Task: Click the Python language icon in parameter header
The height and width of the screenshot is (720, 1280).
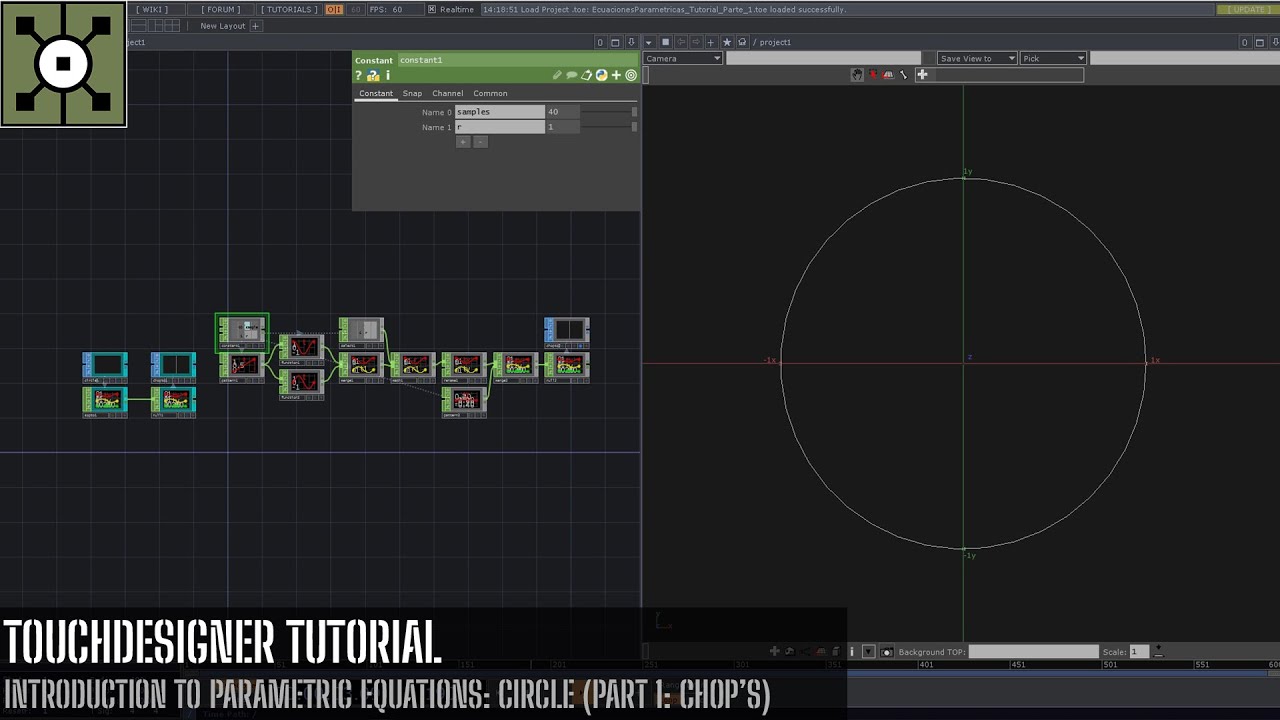Action: (601, 75)
